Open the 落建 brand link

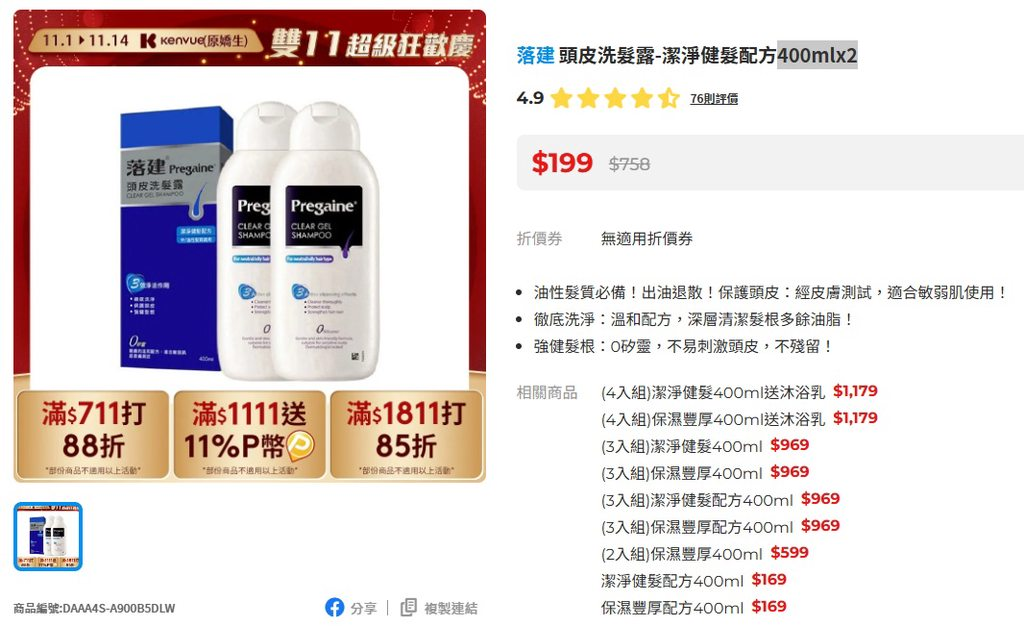[x=536, y=55]
